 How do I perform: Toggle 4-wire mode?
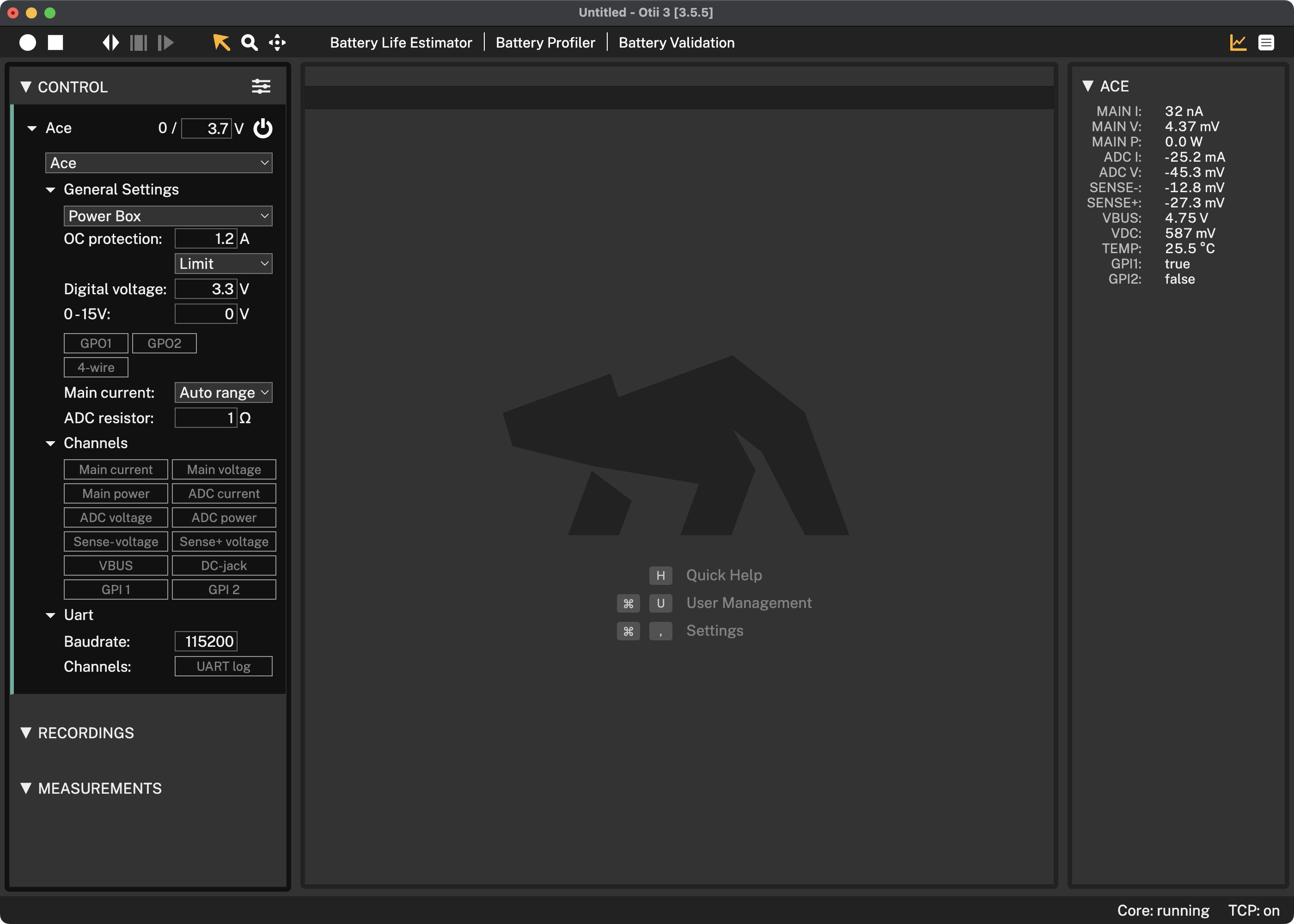(96, 368)
